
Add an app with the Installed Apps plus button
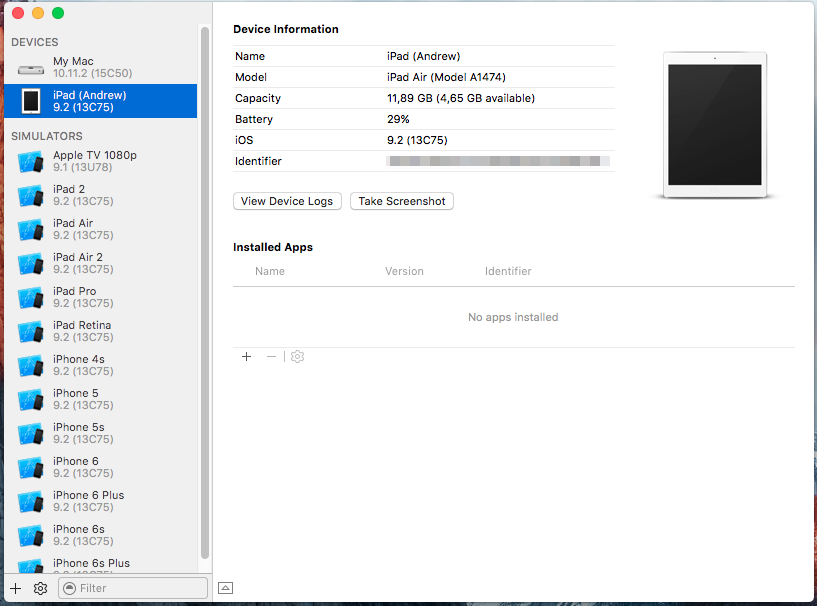pos(246,356)
